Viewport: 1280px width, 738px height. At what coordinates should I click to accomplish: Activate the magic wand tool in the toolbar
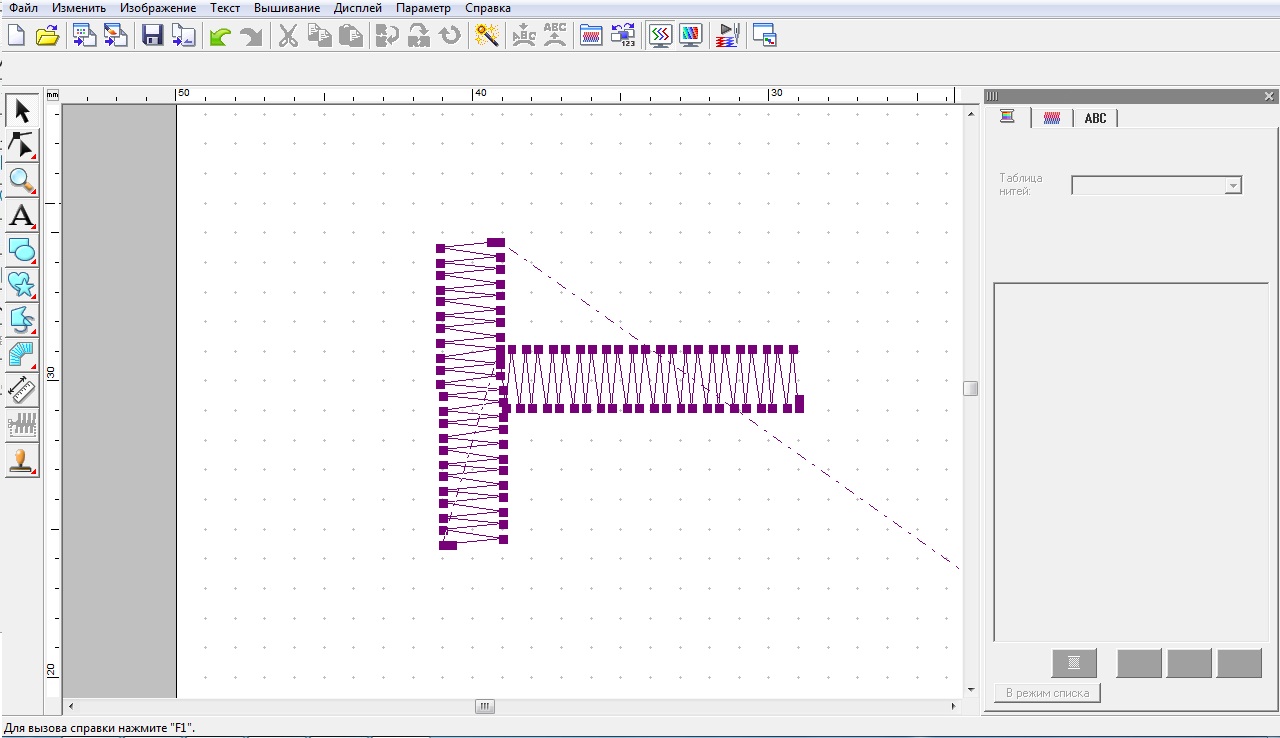click(x=487, y=36)
